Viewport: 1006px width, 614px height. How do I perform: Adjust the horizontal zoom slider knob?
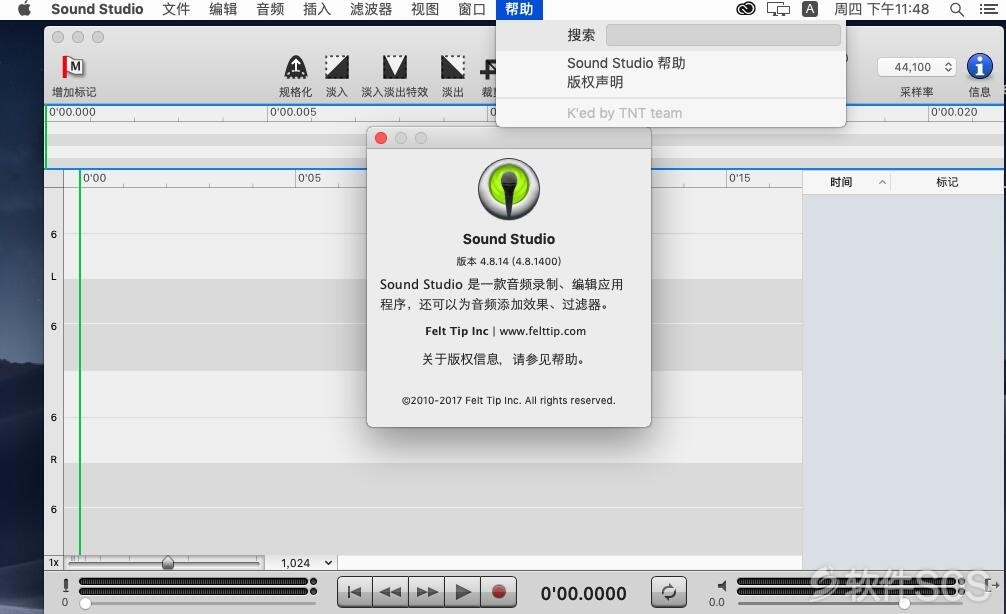pyautogui.click(x=167, y=563)
